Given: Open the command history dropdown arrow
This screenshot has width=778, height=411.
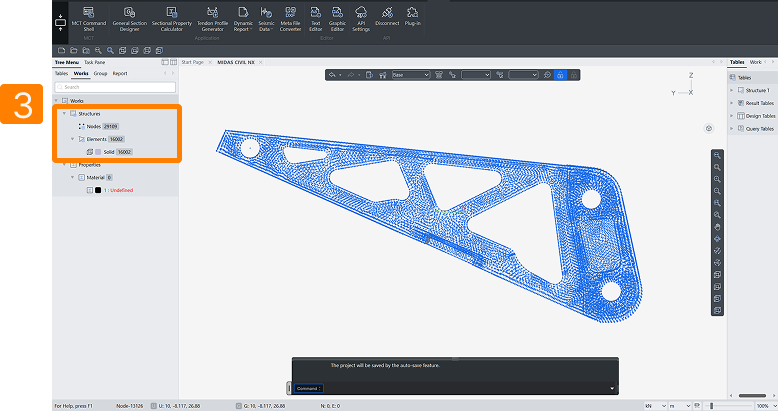Looking at the screenshot, I should coord(612,389).
